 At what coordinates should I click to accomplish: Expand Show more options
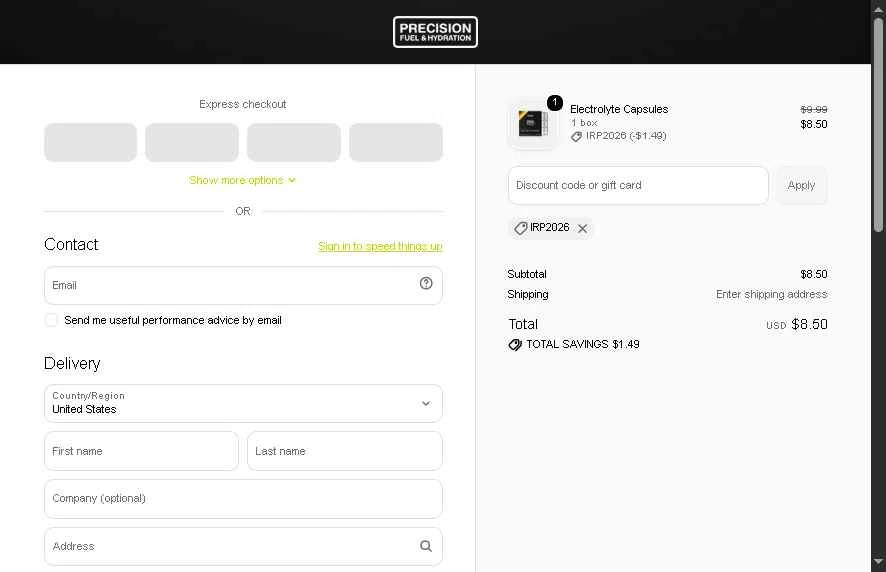(x=242, y=180)
